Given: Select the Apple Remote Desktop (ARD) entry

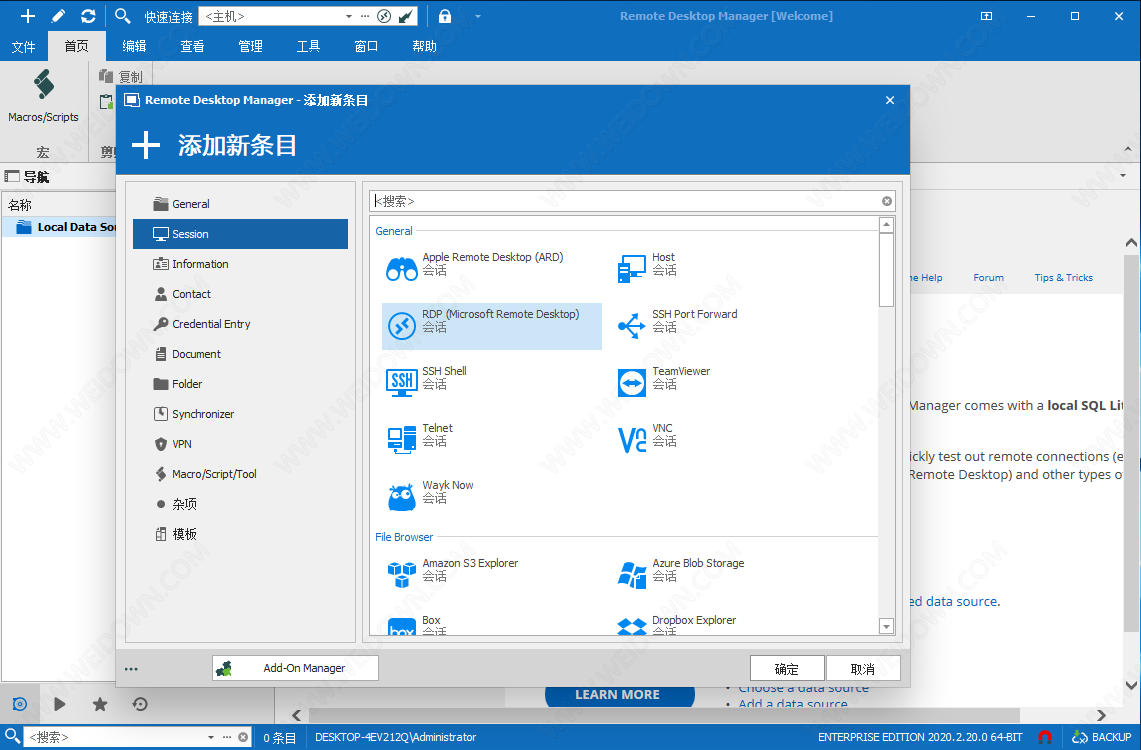Looking at the screenshot, I should pos(491,265).
